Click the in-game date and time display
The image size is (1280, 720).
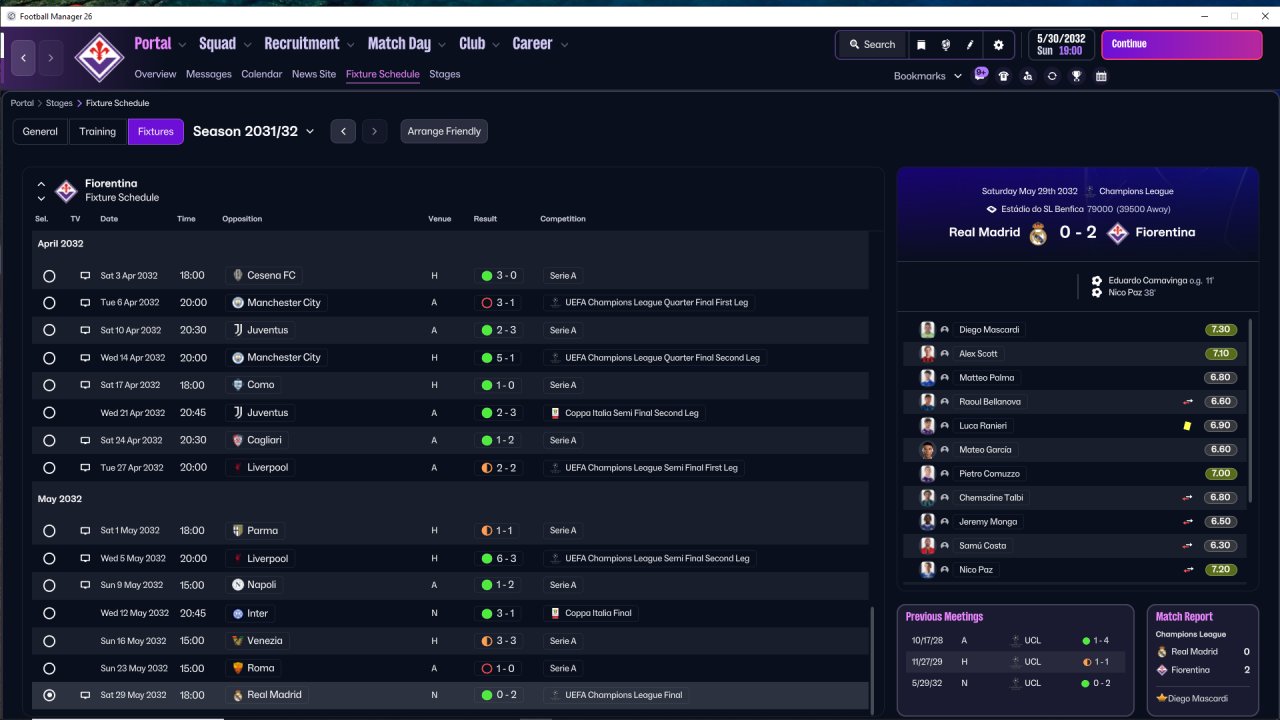tap(1062, 44)
